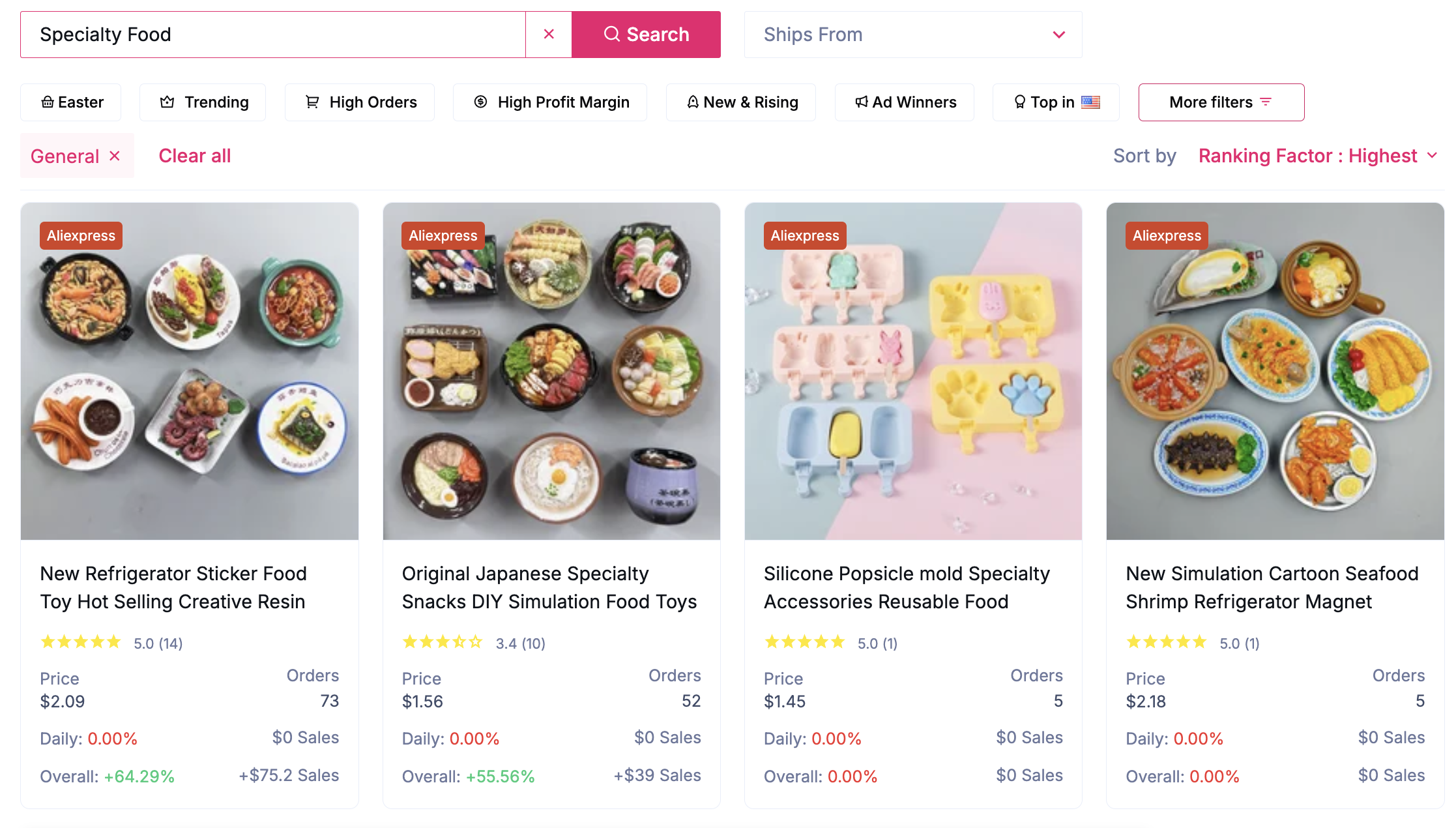1456x828 pixels.
Task: Click the Clear all link
Action: point(195,155)
